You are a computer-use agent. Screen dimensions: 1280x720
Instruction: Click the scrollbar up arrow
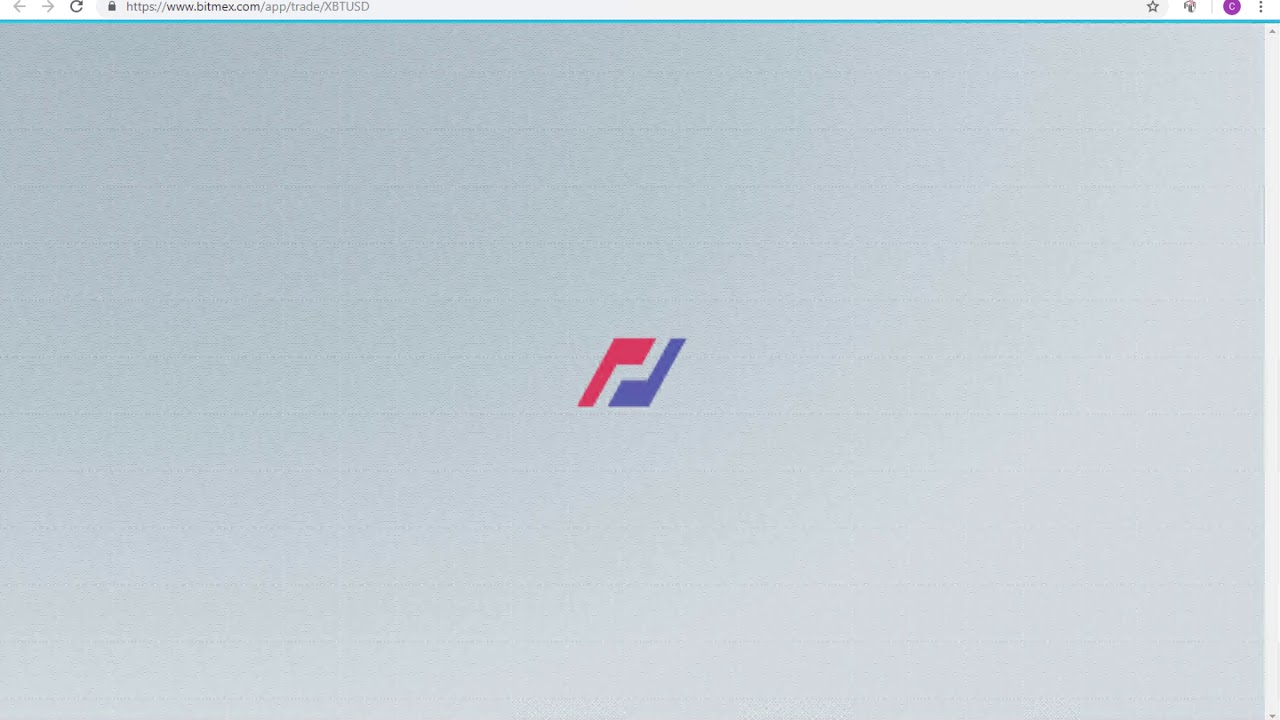[1272, 31]
